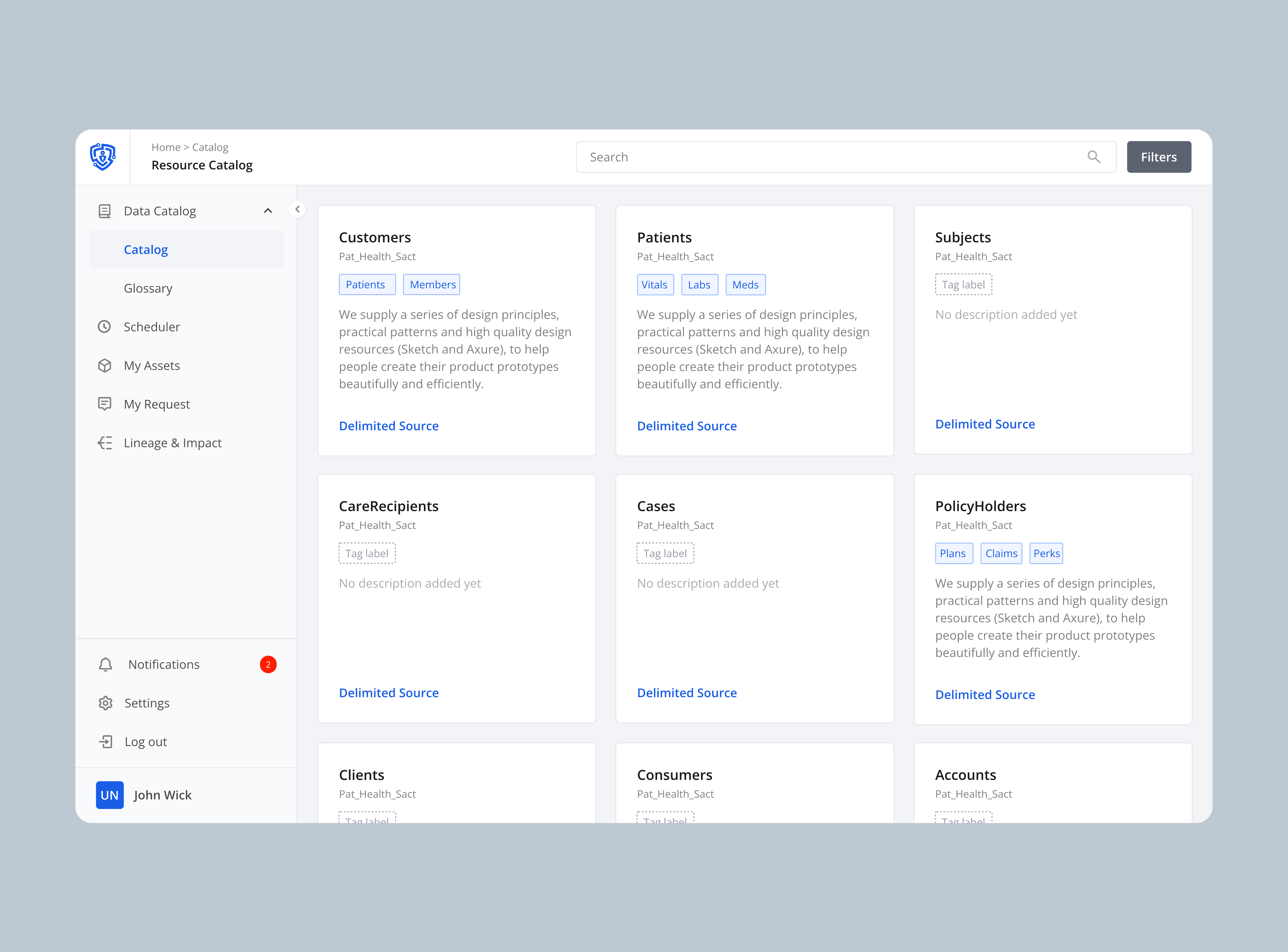Click the Vitals tag
1288x952 pixels.
pos(655,285)
